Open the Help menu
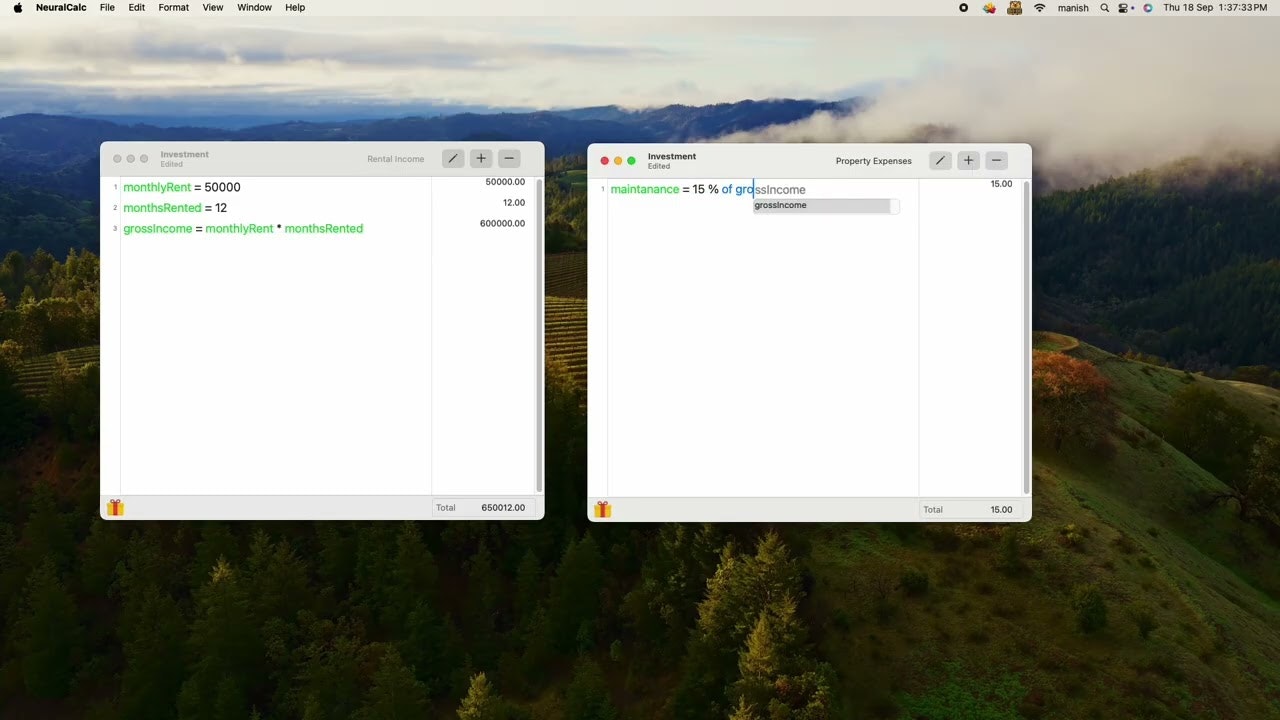Viewport: 1280px width, 720px height. pos(295,7)
